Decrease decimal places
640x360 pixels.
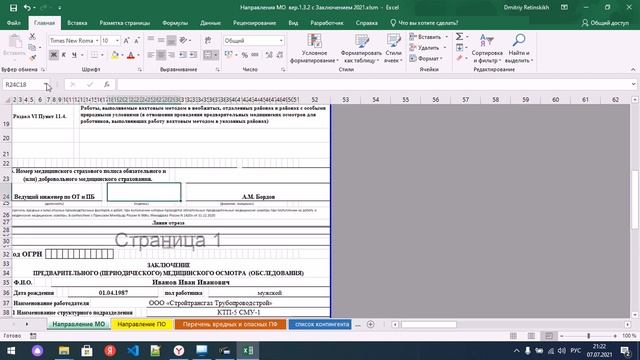click(280, 55)
